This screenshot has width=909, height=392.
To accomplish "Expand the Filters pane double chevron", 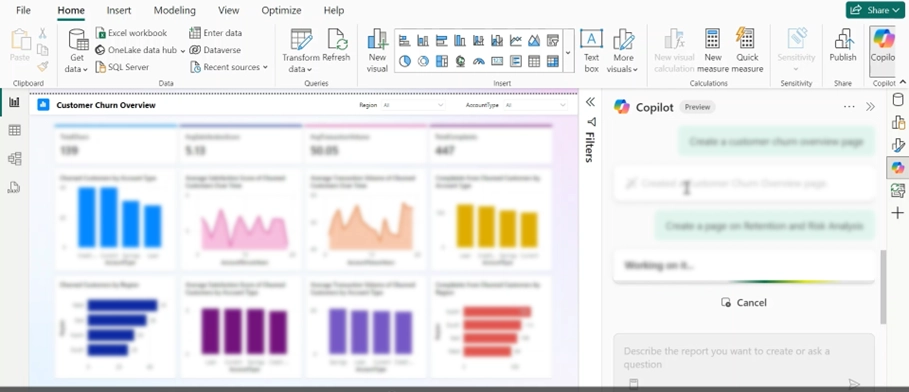I will [590, 102].
